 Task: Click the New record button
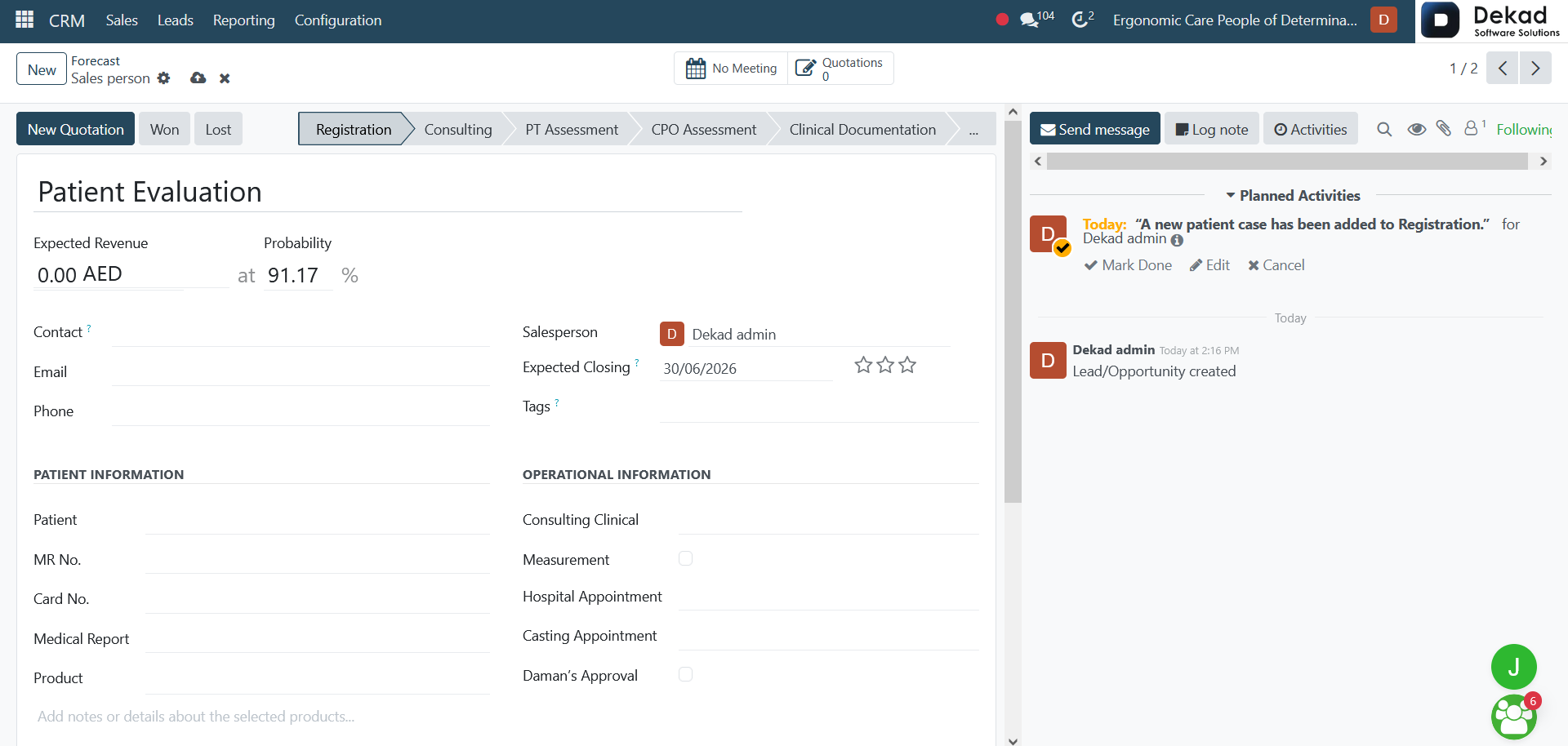pos(42,69)
